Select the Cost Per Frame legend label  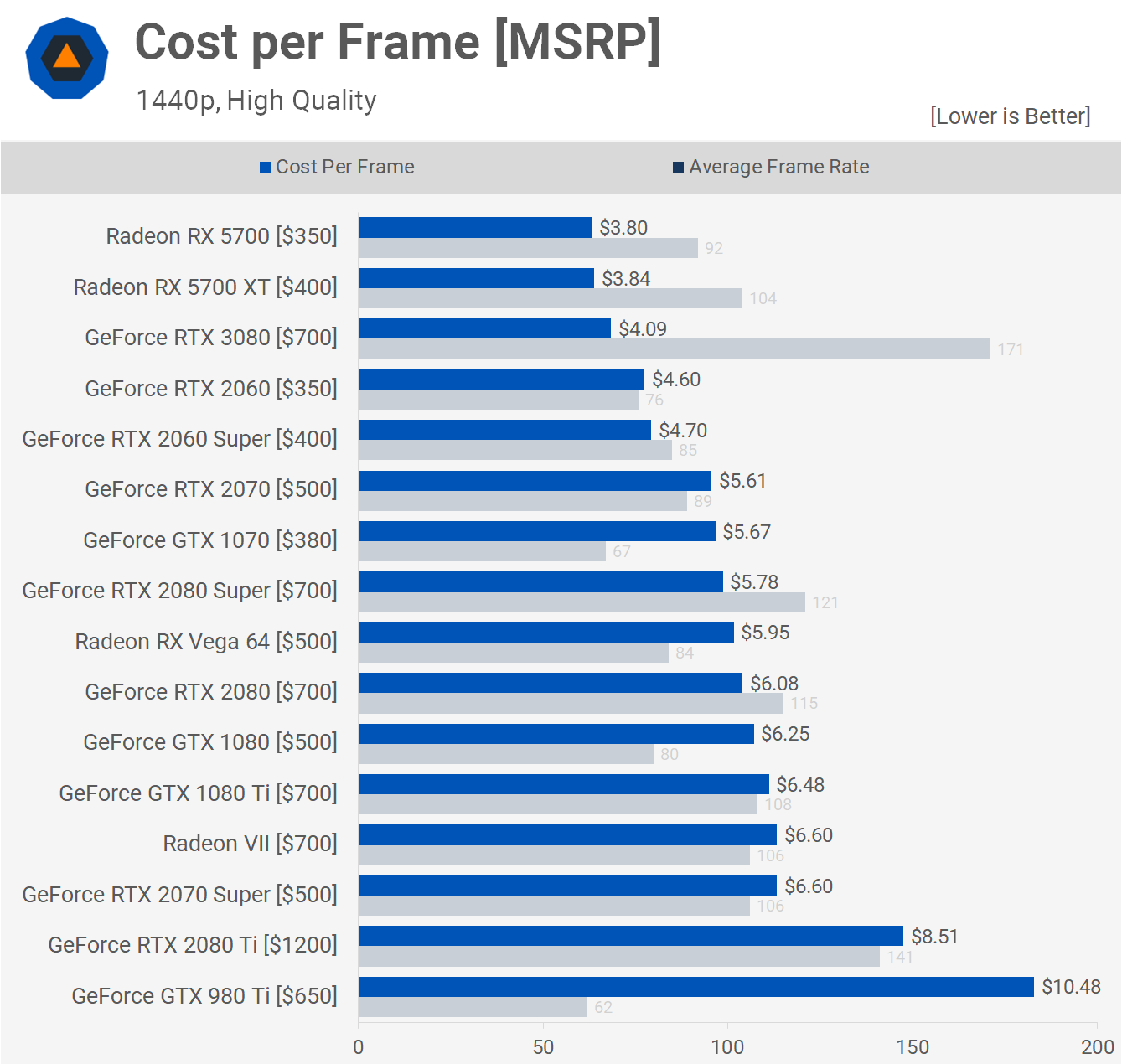(x=345, y=167)
